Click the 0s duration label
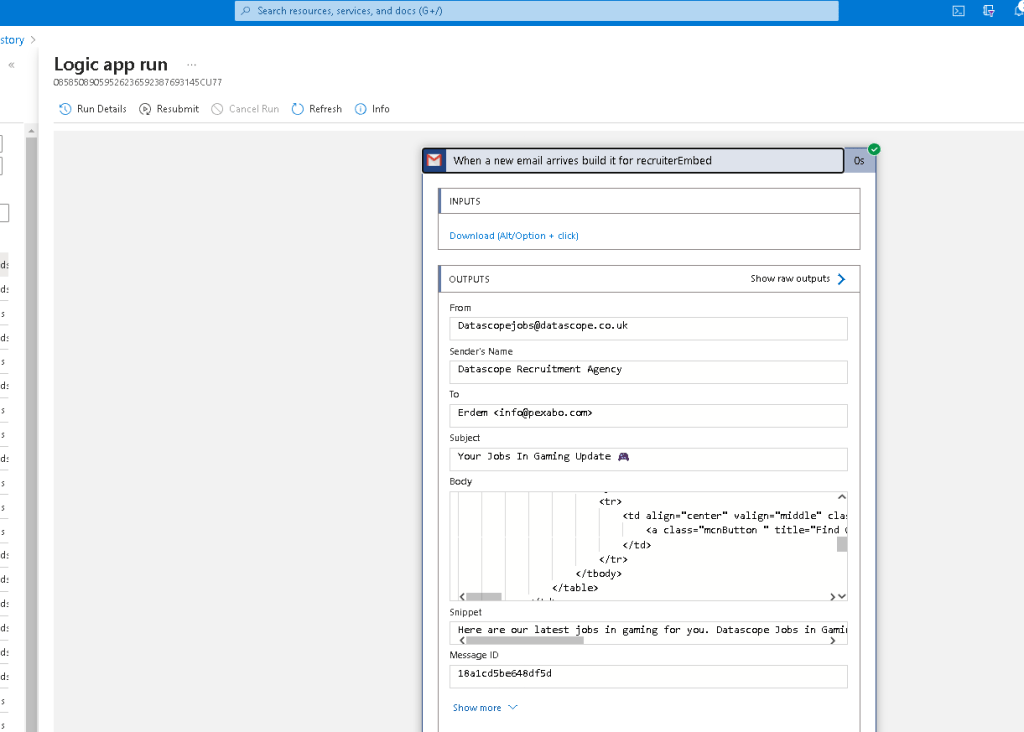Screen dimensions: 1024x732 [859, 161]
